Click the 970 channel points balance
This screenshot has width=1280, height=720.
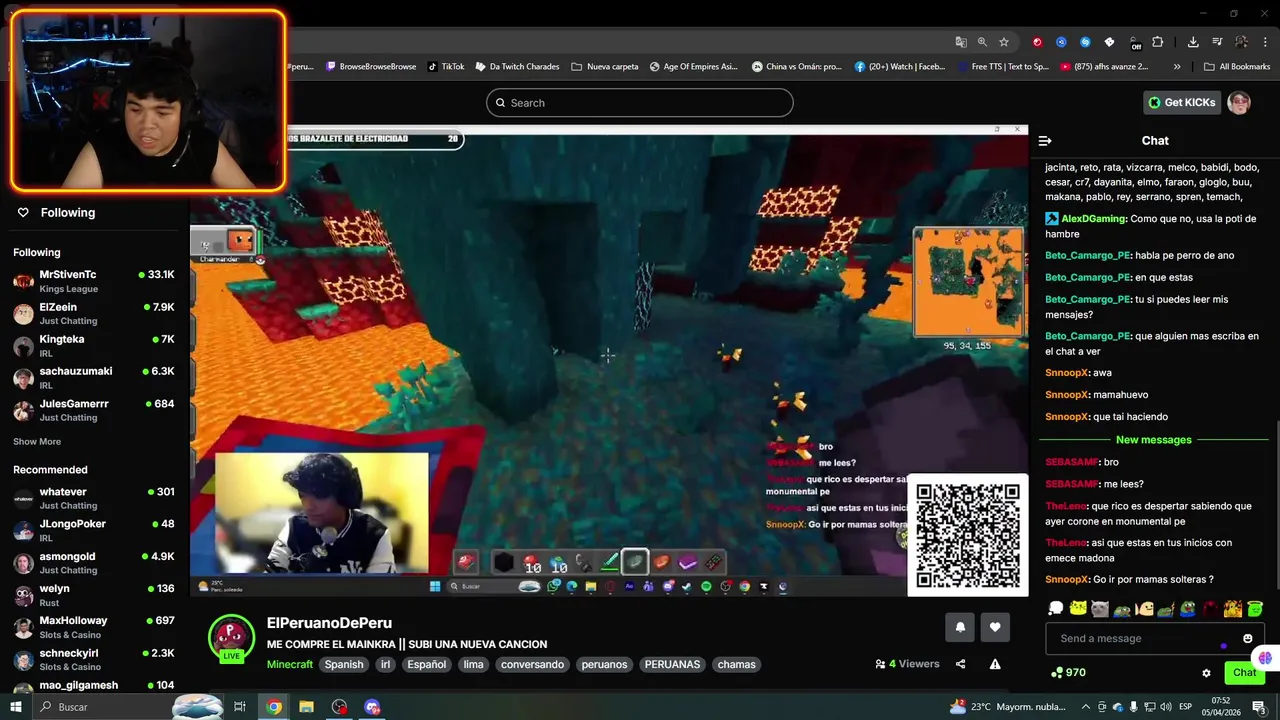pyautogui.click(x=1068, y=673)
